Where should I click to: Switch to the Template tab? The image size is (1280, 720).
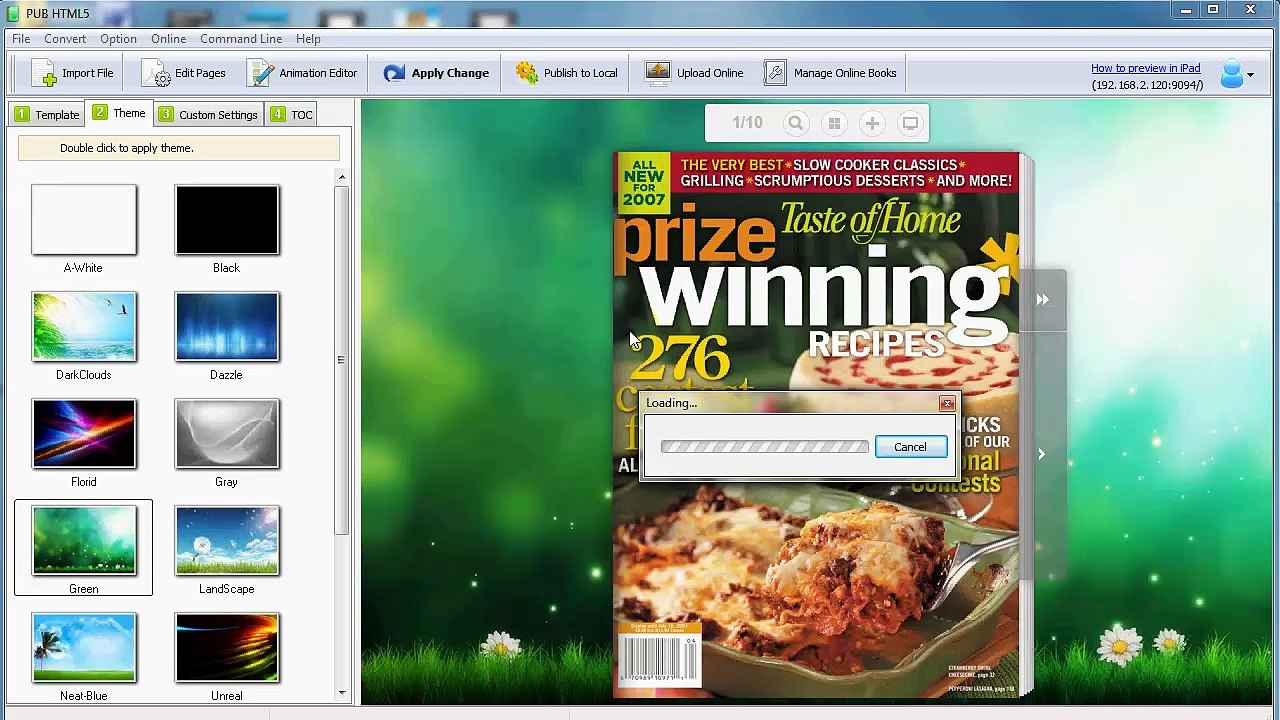click(47, 114)
